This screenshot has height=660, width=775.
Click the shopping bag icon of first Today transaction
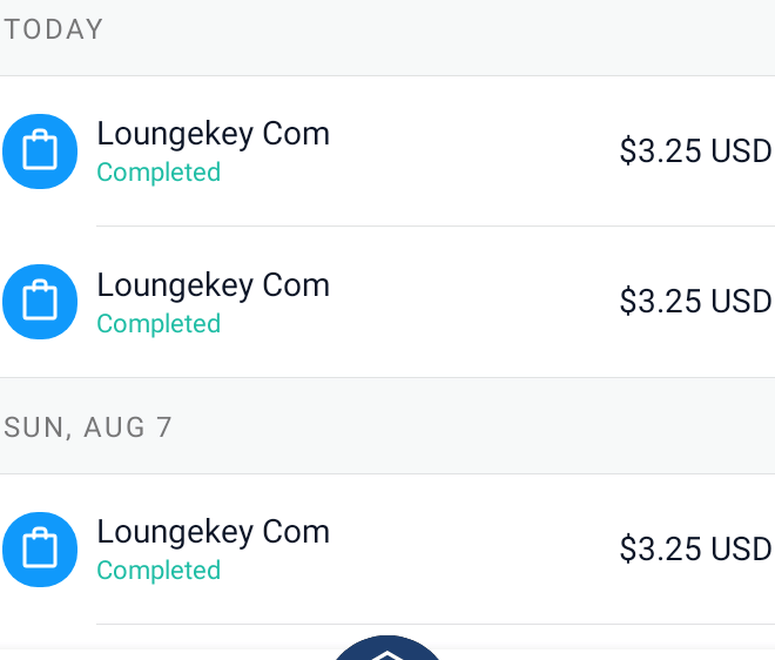40,152
